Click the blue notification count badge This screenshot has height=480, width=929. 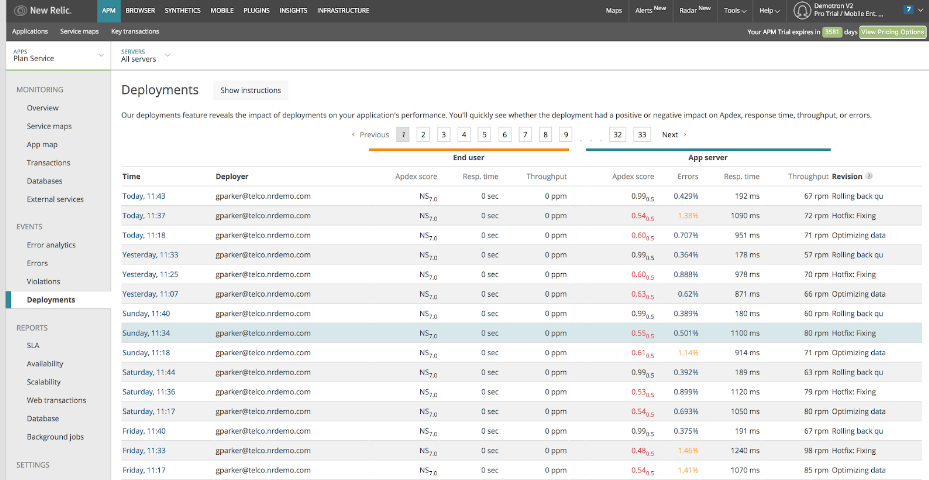click(908, 10)
